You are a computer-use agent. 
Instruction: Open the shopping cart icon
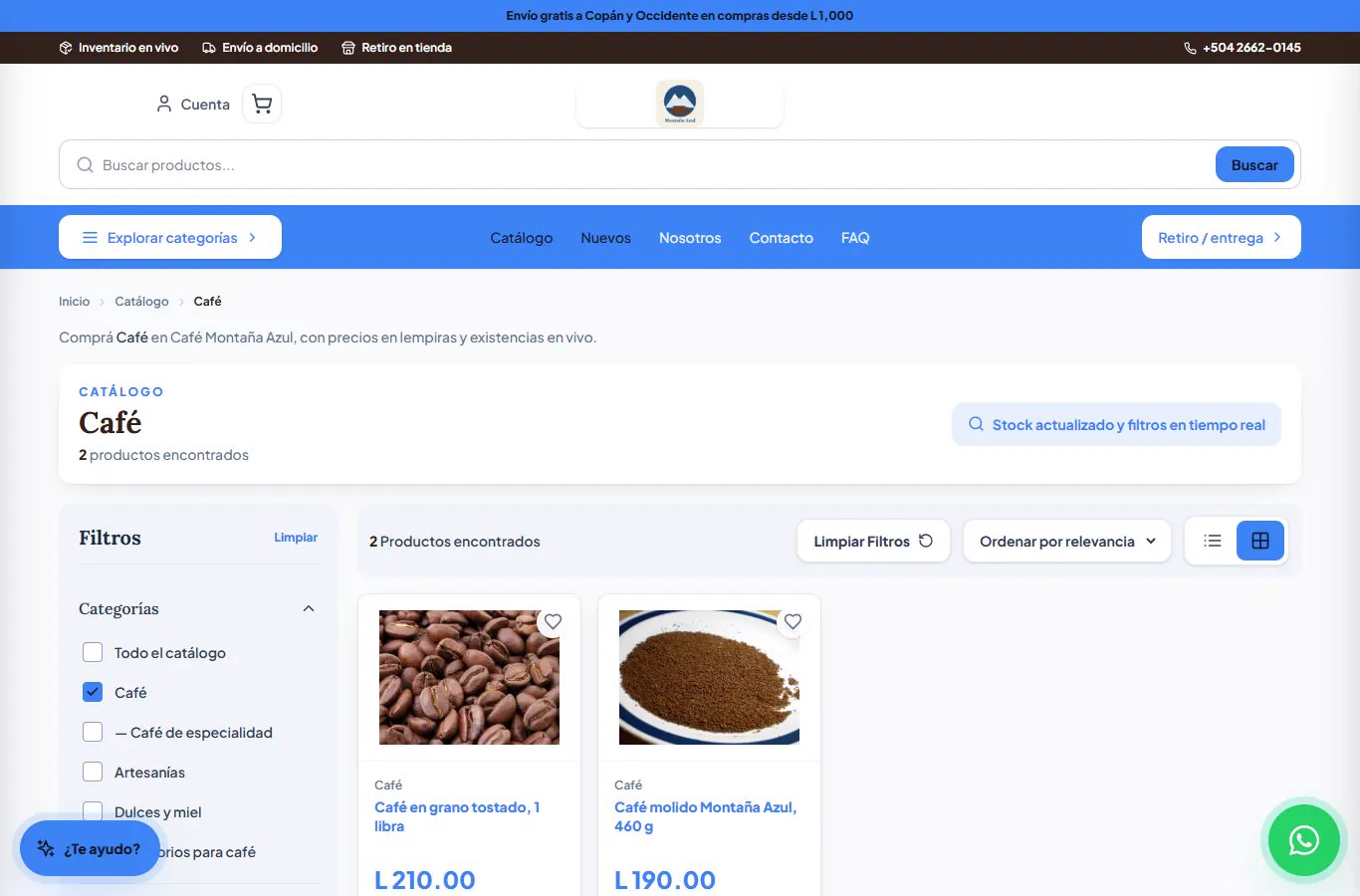pyautogui.click(x=262, y=104)
